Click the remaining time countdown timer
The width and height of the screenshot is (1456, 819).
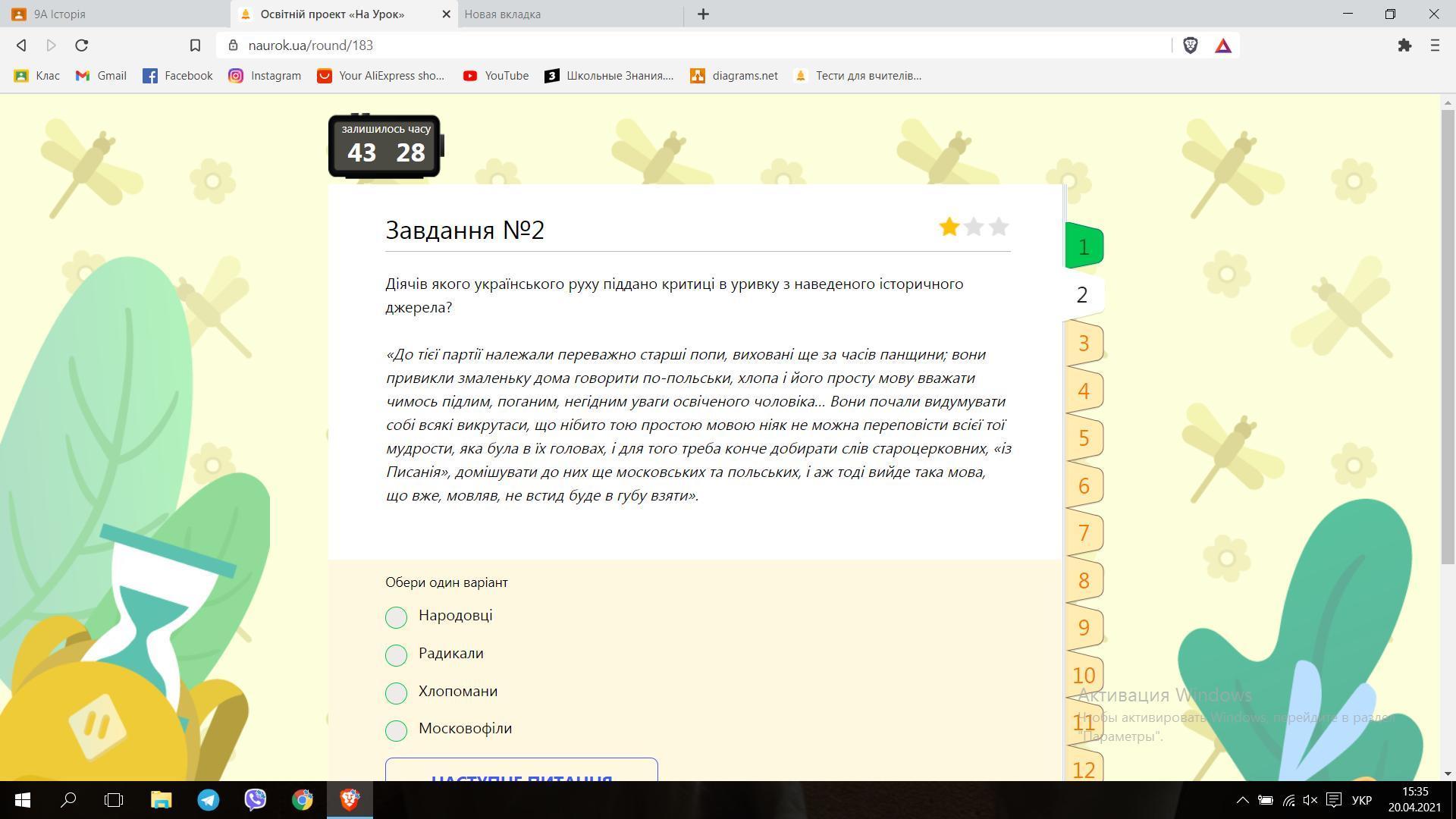[x=385, y=146]
